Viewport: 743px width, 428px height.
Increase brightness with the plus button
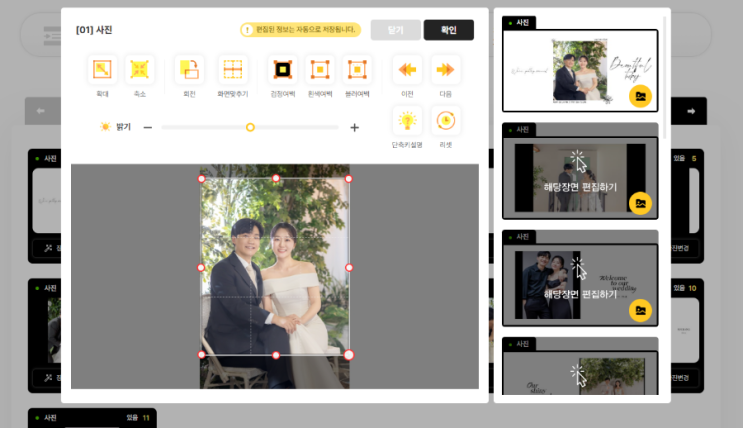[354, 127]
